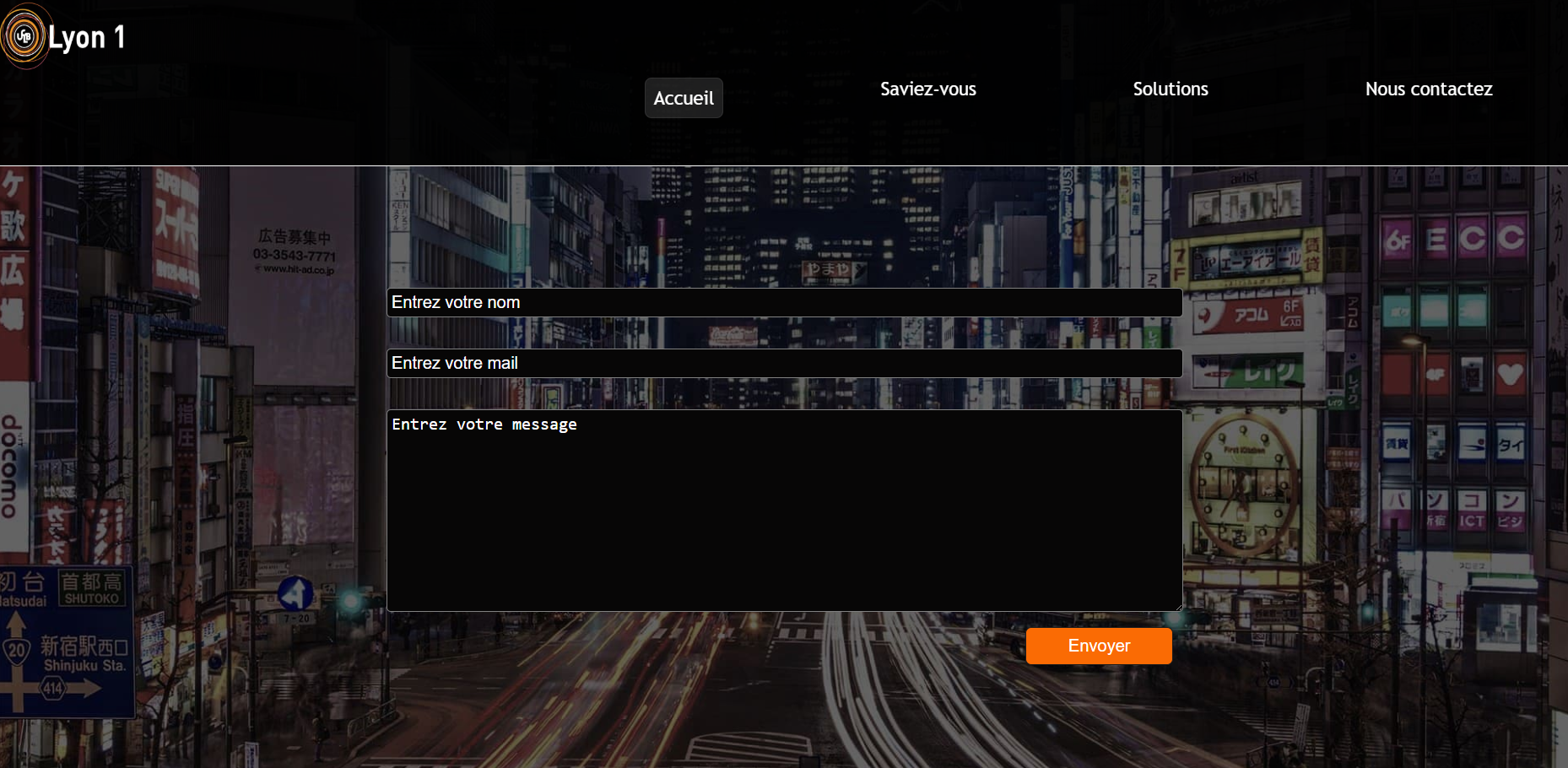Navigate to Nous contactez
1568x768 pixels.
tap(1428, 89)
